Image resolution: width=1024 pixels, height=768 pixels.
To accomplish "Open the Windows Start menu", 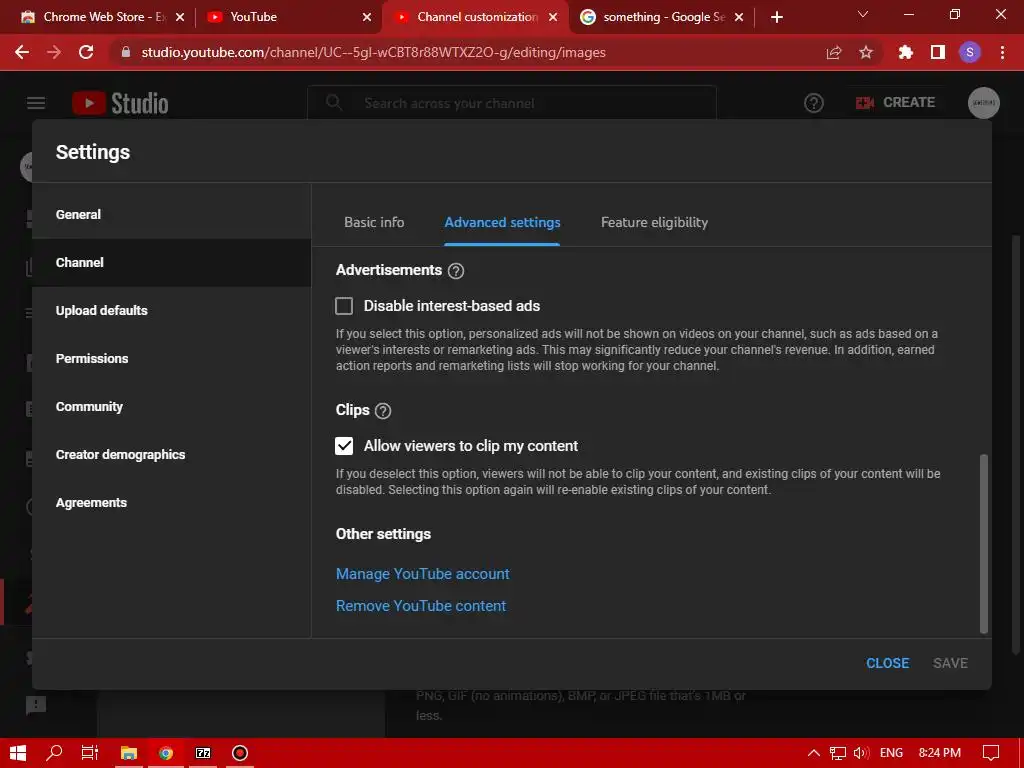I will [x=18, y=753].
